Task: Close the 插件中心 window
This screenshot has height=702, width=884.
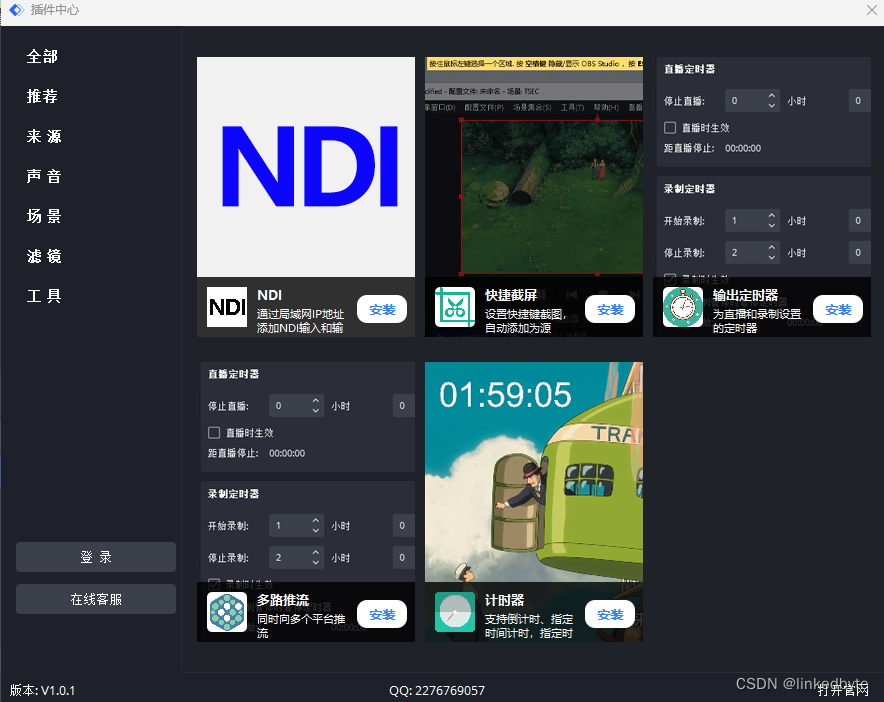Action: [x=872, y=10]
